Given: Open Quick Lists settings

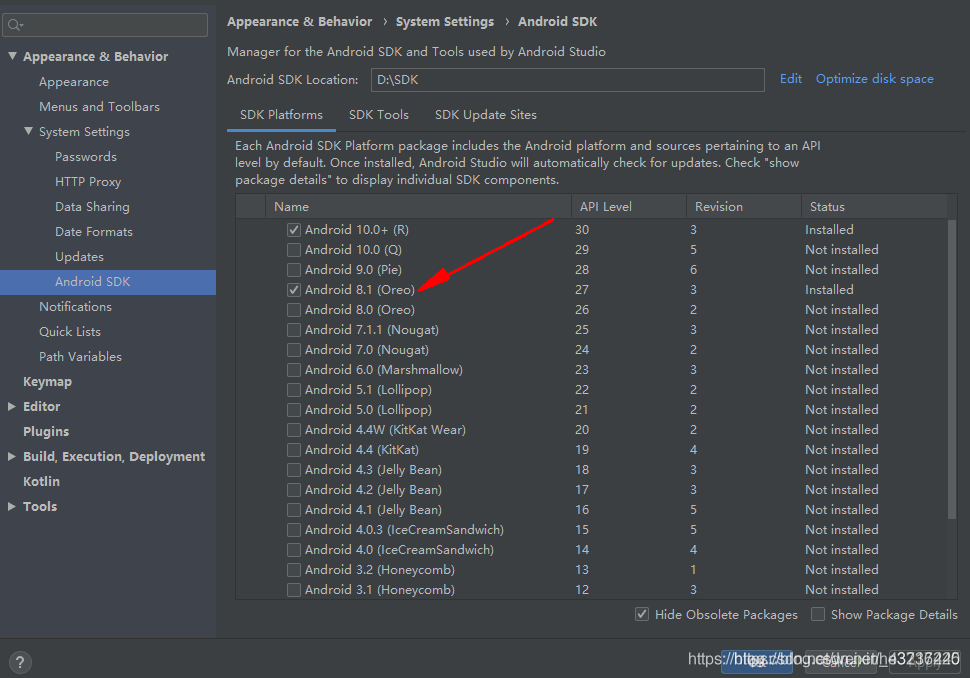Looking at the screenshot, I should pyautogui.click(x=70, y=332).
